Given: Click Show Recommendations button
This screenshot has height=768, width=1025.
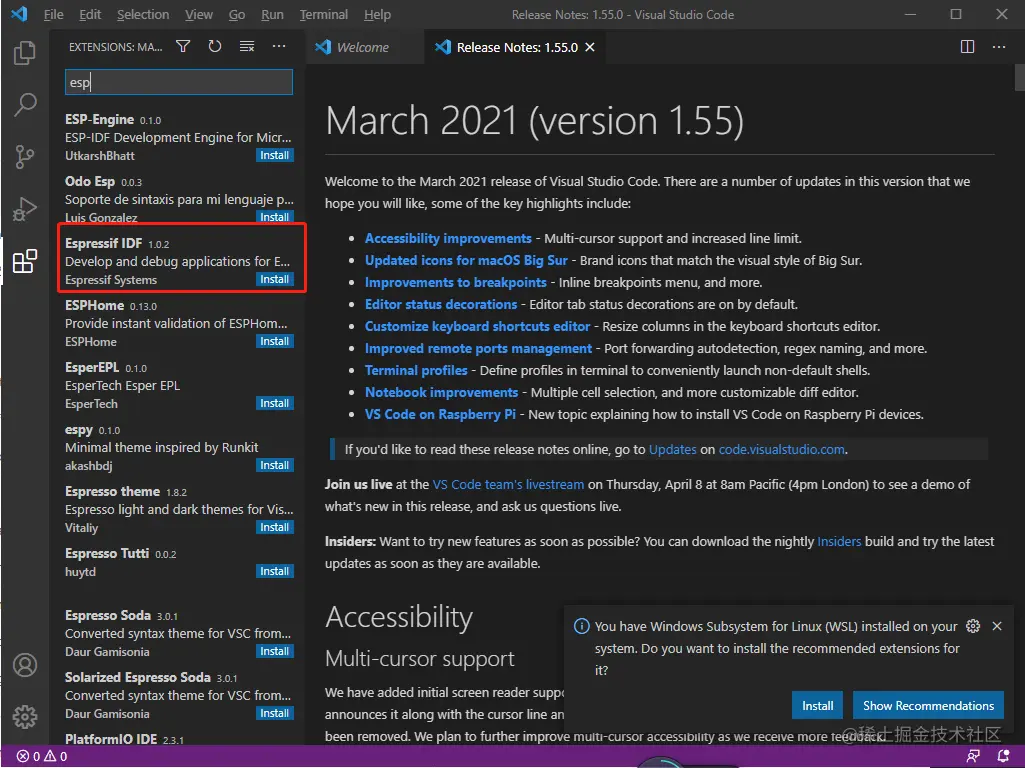Looking at the screenshot, I should [x=928, y=705].
